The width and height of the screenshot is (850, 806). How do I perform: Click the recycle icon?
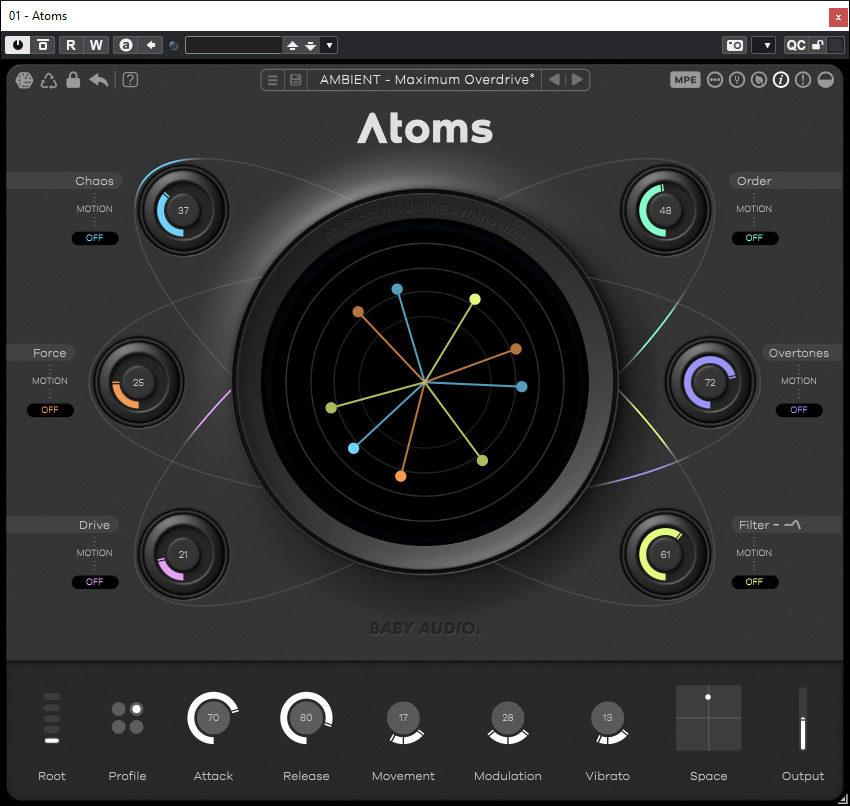[49, 81]
